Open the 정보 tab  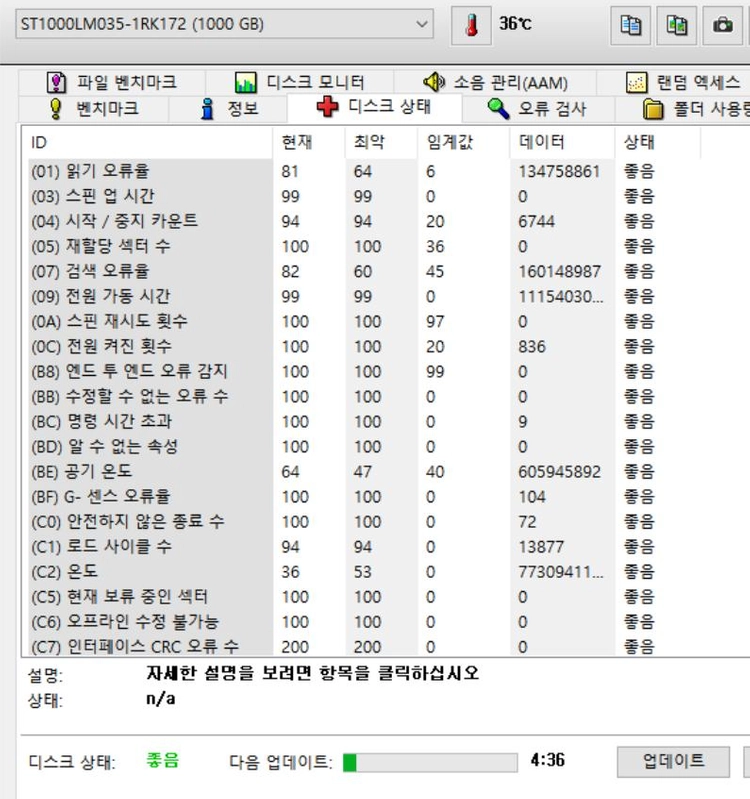[229, 109]
